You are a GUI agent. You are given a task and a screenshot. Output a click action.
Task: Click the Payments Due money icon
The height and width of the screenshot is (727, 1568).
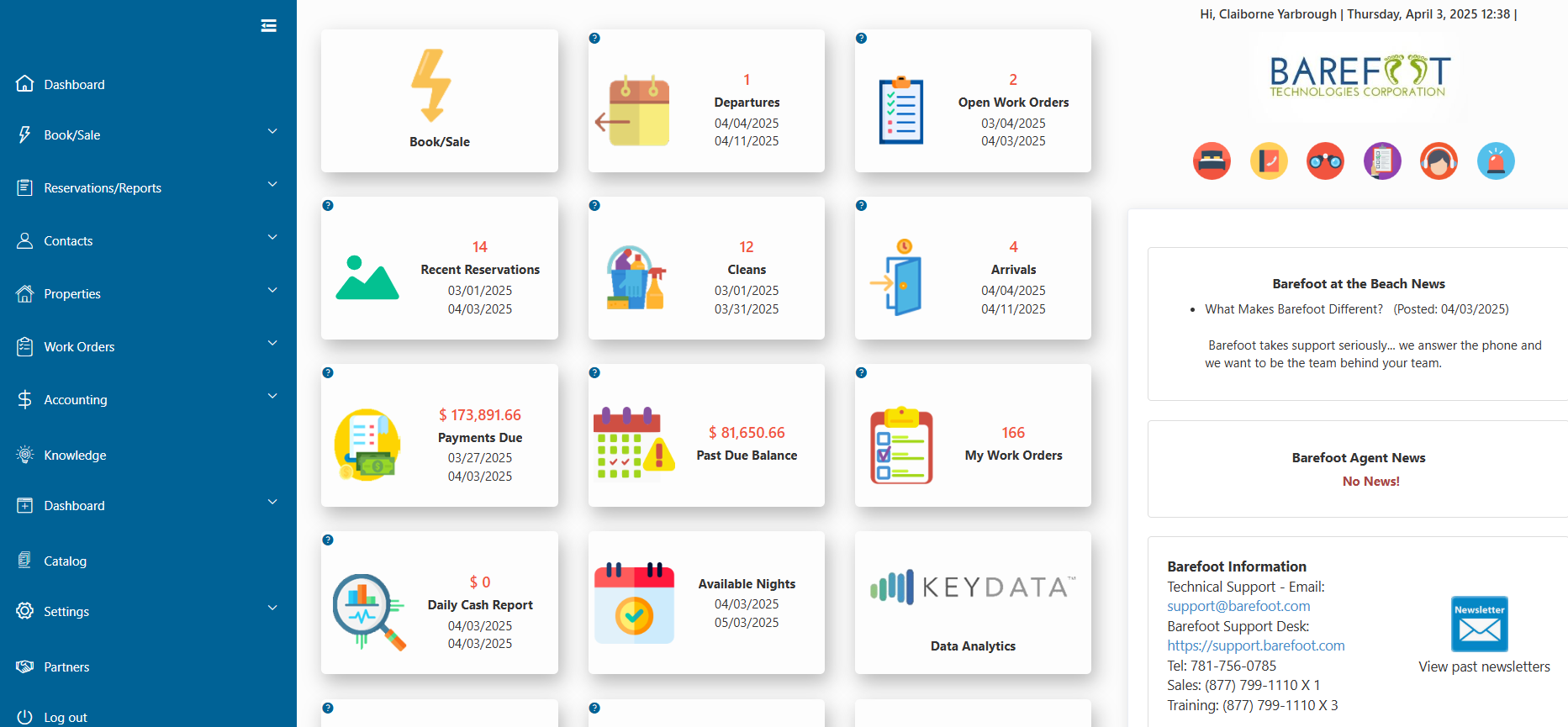pos(367,445)
